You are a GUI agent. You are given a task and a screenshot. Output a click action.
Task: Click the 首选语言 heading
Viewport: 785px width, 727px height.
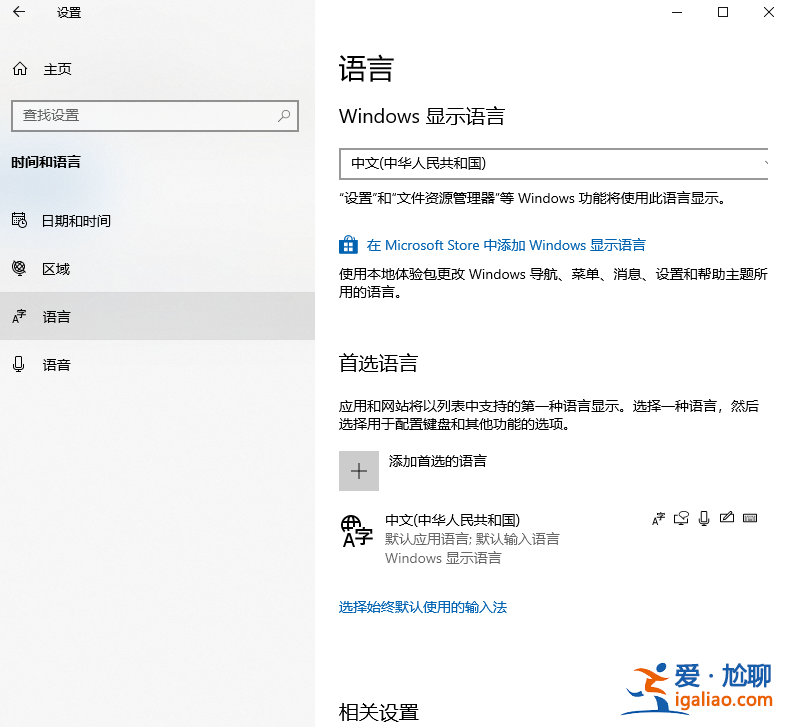click(378, 364)
